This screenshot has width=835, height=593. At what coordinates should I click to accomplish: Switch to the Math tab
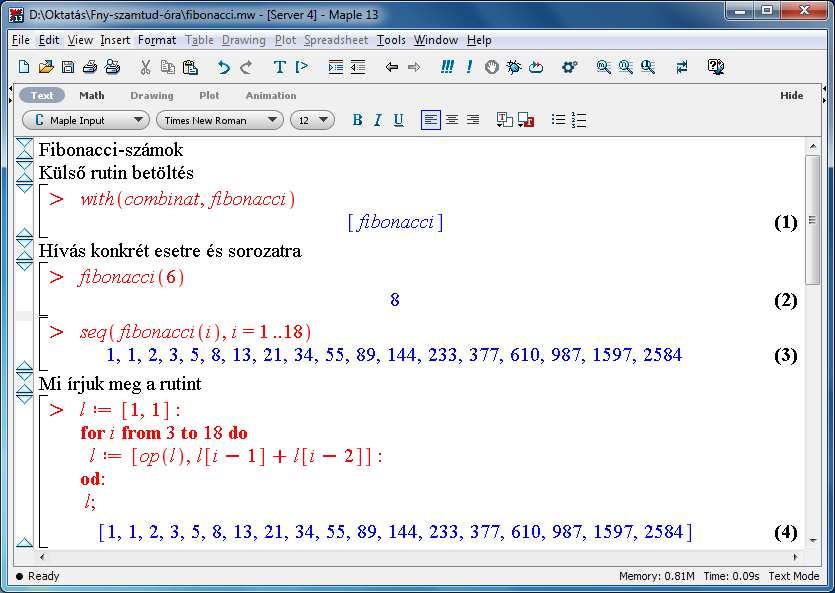pos(92,95)
